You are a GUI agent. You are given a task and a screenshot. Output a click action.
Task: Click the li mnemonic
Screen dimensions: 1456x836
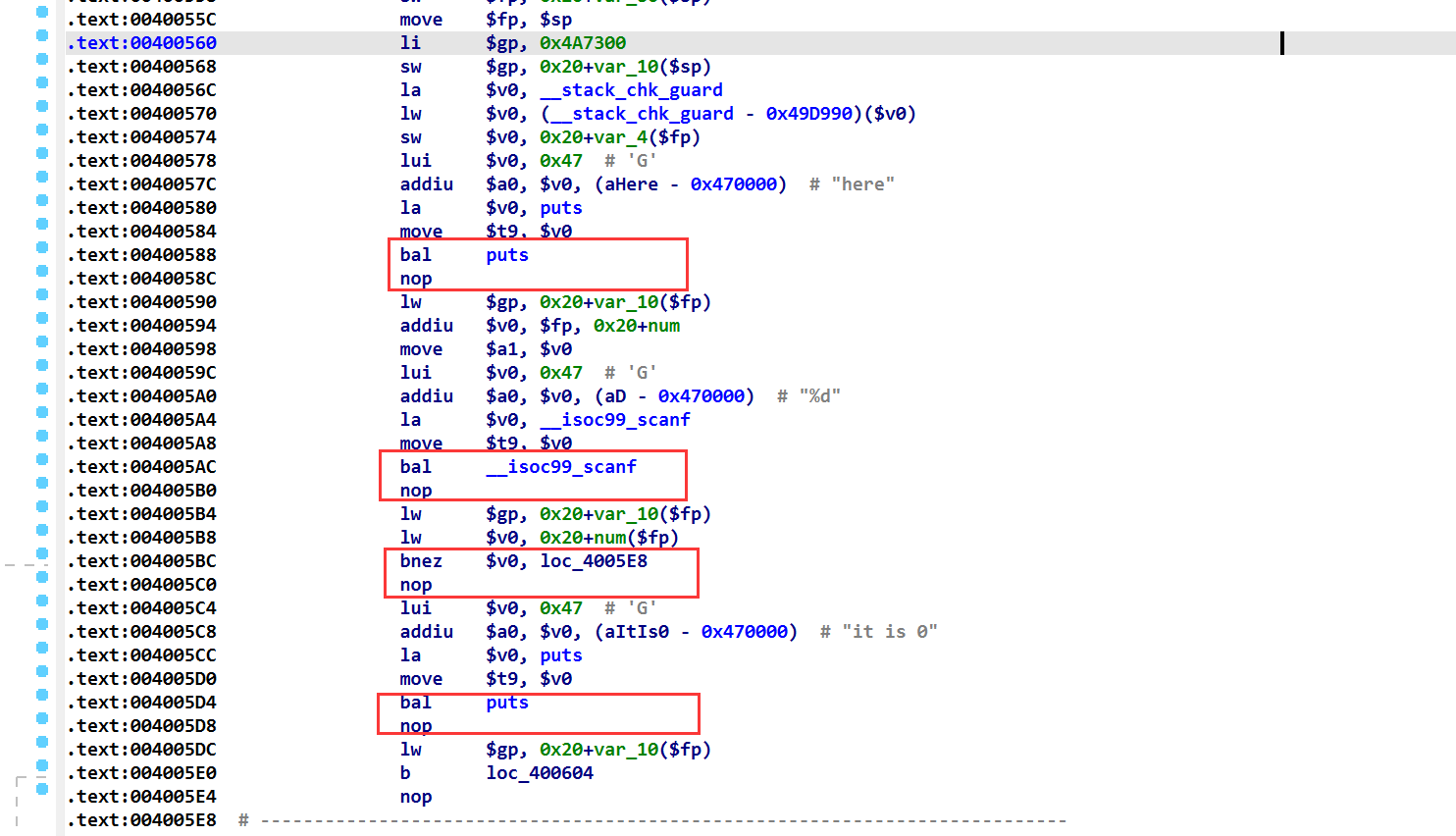pyautogui.click(x=410, y=43)
